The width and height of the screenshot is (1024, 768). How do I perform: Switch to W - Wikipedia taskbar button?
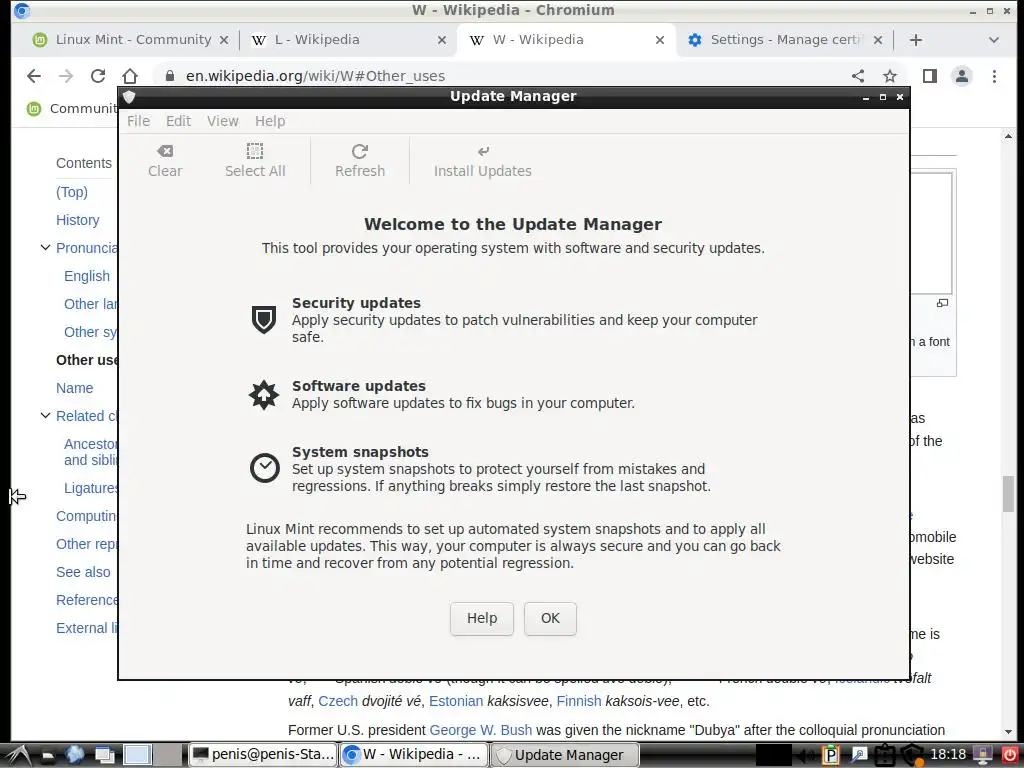pos(414,755)
